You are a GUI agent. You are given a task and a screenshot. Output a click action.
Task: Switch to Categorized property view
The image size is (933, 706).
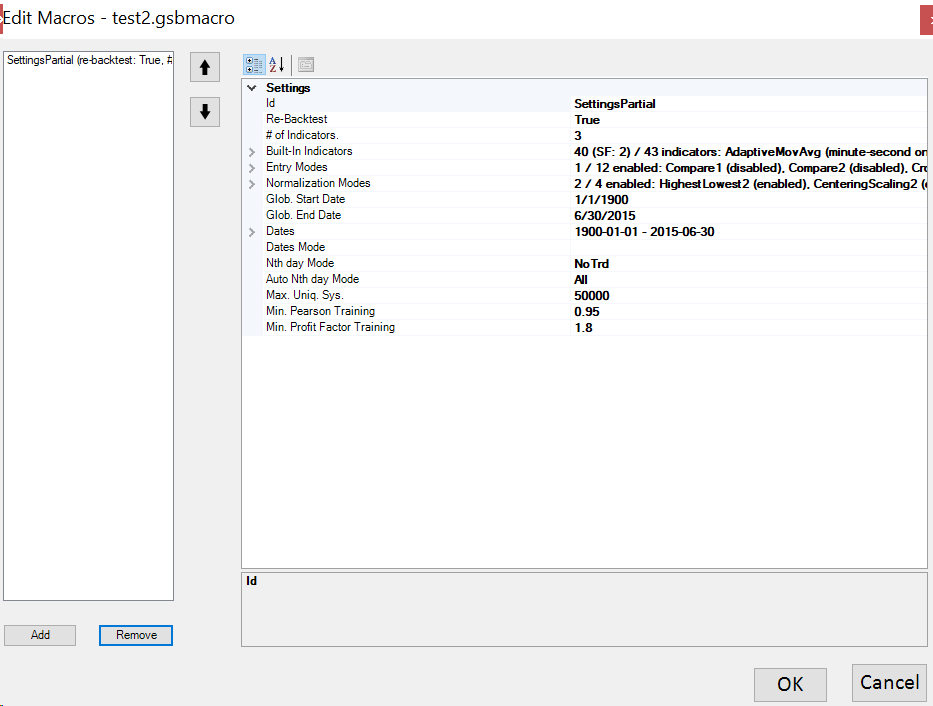[254, 65]
